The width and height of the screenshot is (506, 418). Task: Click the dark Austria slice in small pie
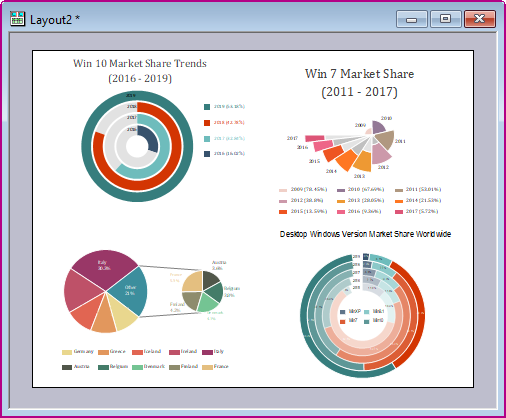coord(210,279)
